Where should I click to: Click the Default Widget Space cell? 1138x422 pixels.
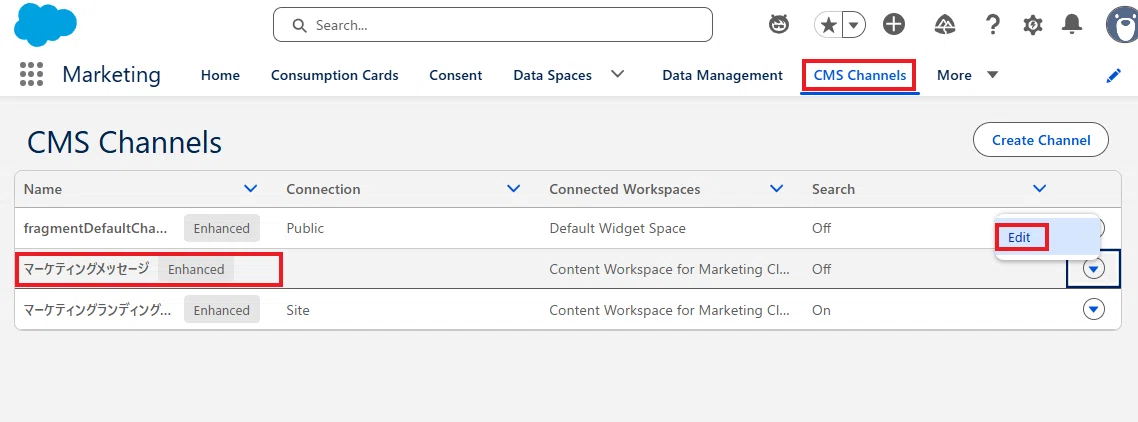click(x=617, y=228)
